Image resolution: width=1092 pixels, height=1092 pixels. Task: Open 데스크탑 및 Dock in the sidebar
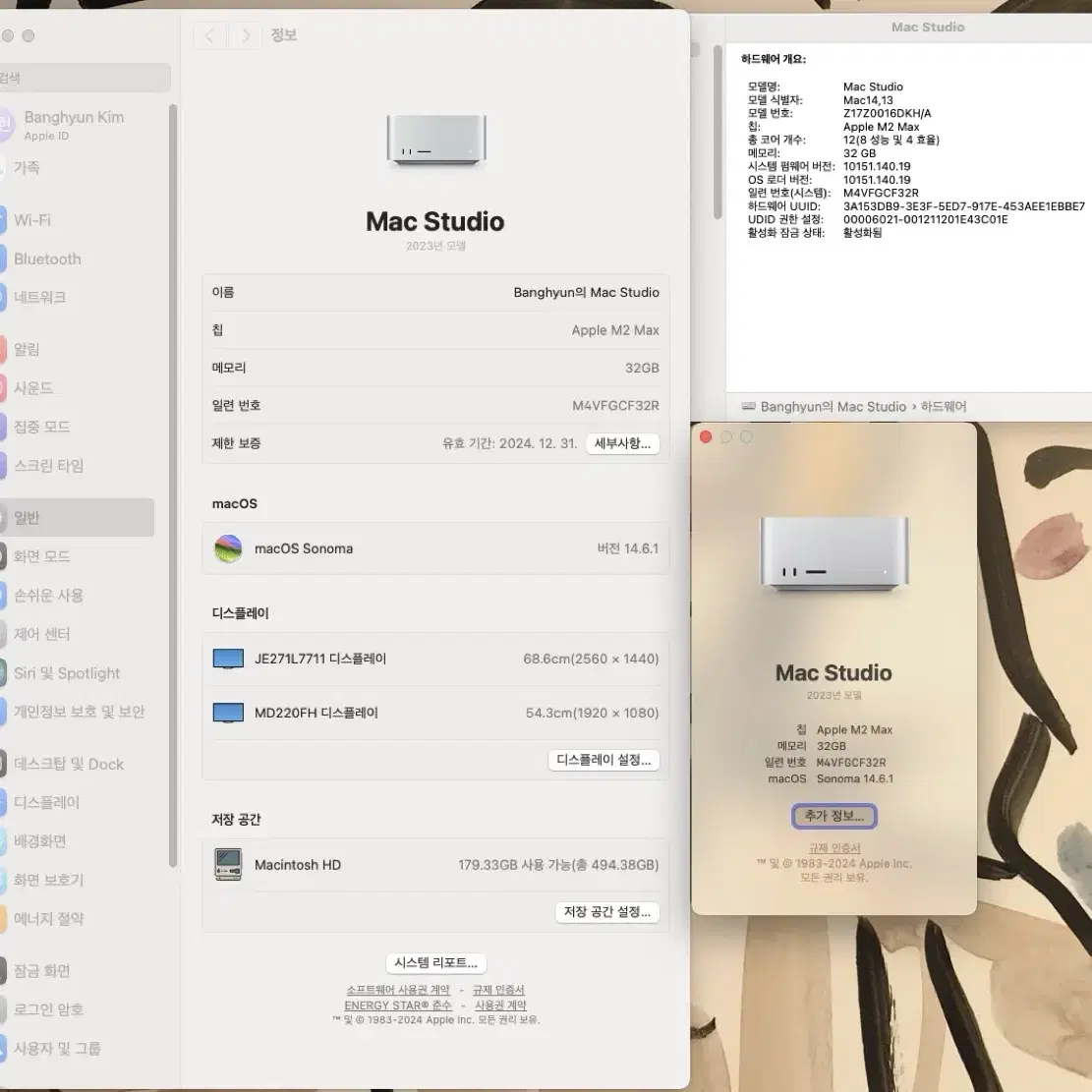[68, 764]
